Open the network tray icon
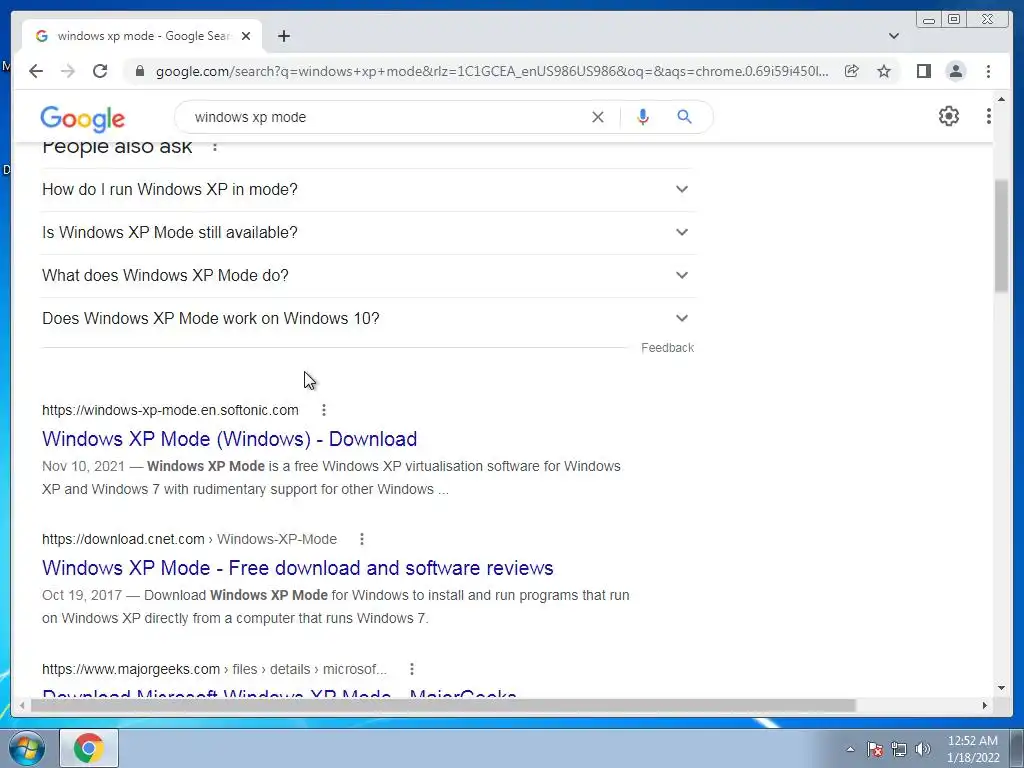Image resolution: width=1024 pixels, height=768 pixels. coord(899,749)
